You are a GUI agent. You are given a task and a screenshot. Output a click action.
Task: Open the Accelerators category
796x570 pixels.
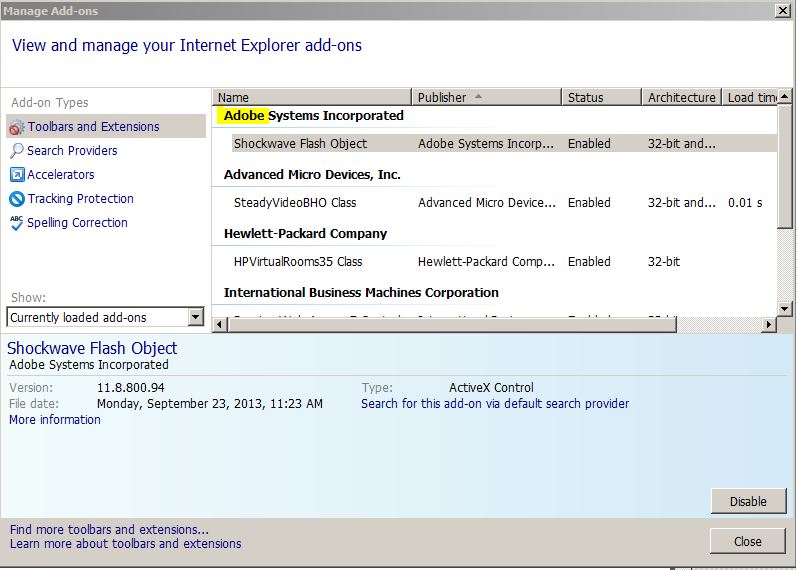61,175
